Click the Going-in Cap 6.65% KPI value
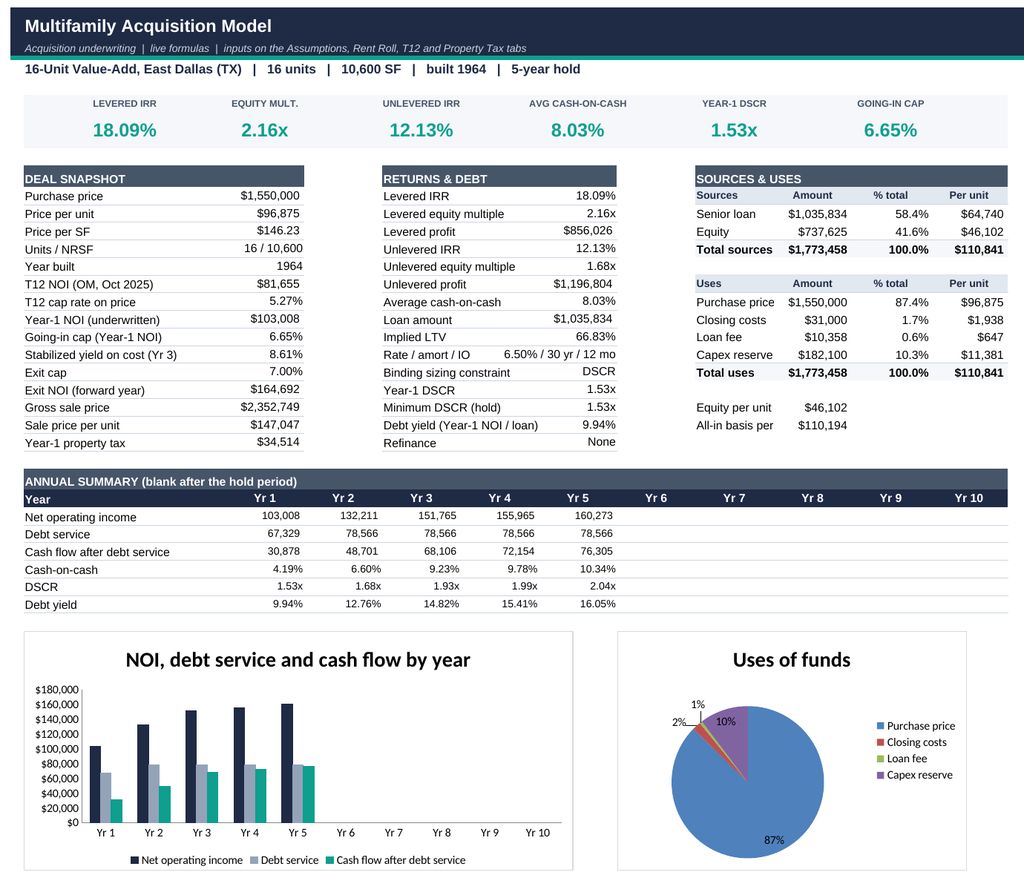The height and width of the screenshot is (875, 1024). [x=890, y=130]
